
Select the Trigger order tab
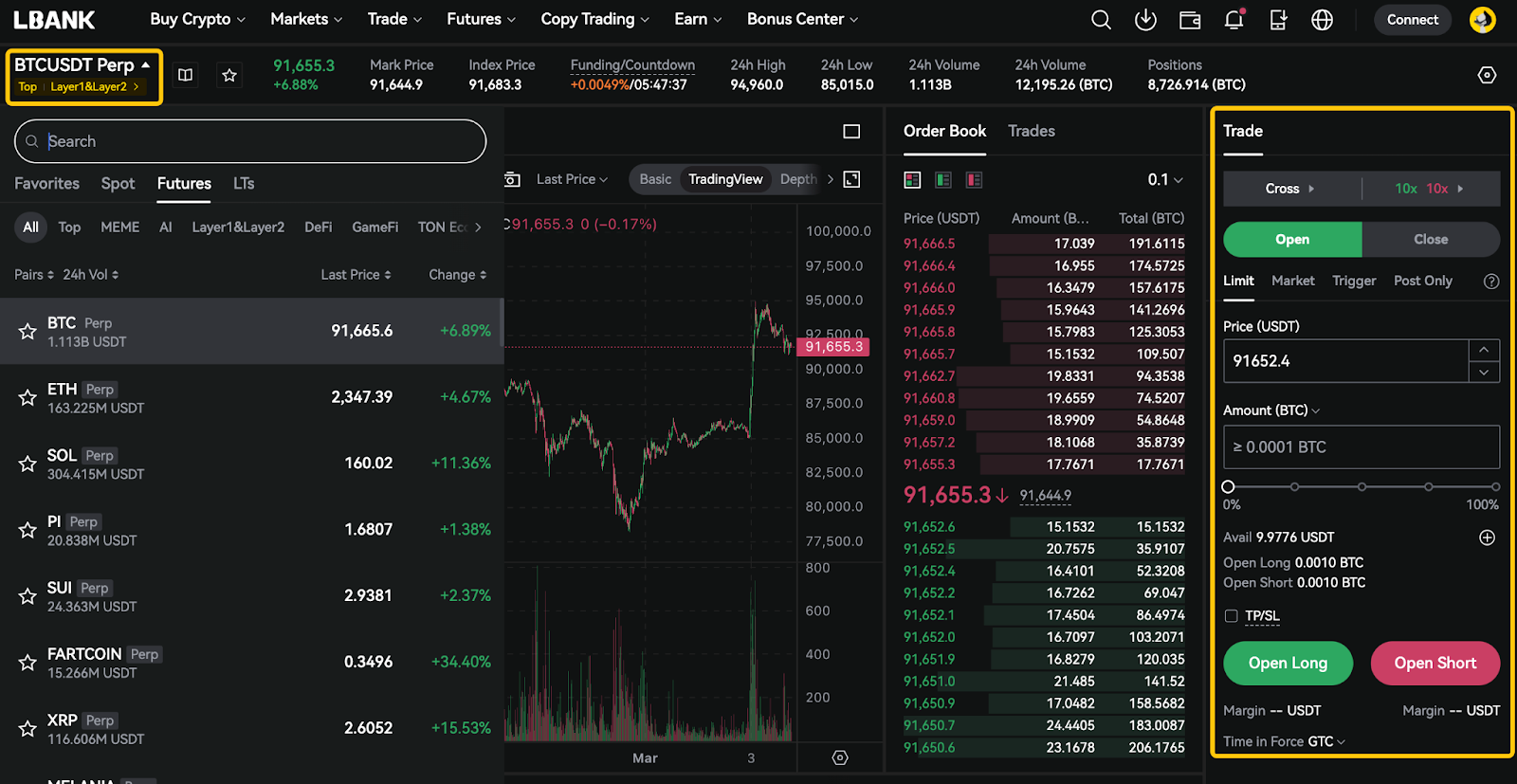[1354, 281]
